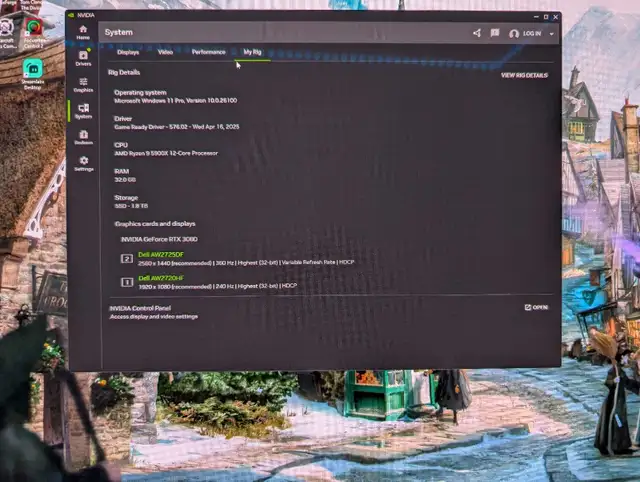Click the NVIDIA logo in the title bar
Viewport: 640px width, 482px height.
pos(71,16)
